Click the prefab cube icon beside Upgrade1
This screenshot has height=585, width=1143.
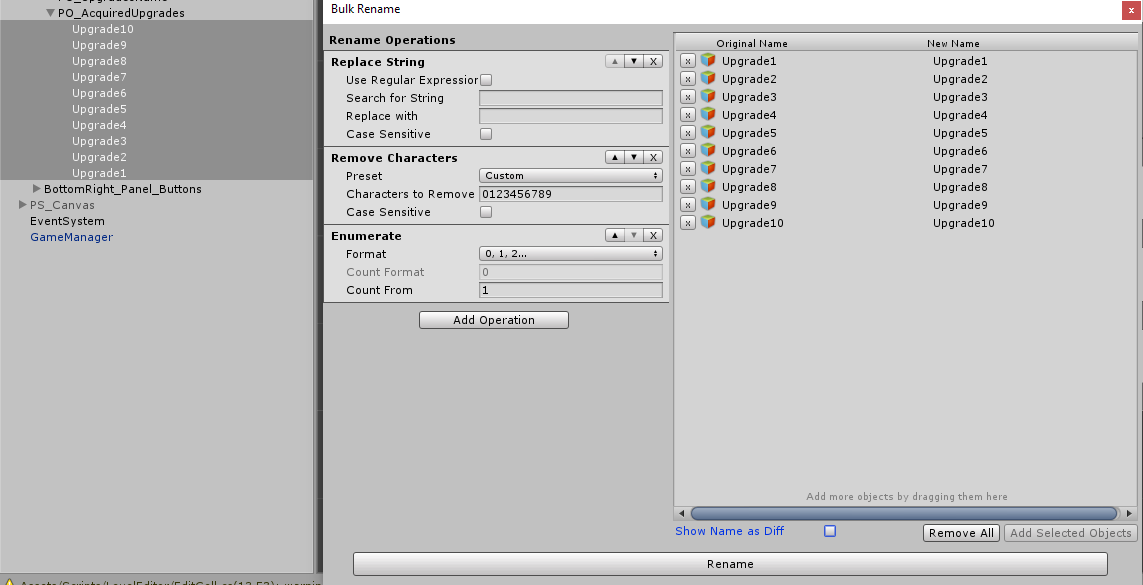709,60
